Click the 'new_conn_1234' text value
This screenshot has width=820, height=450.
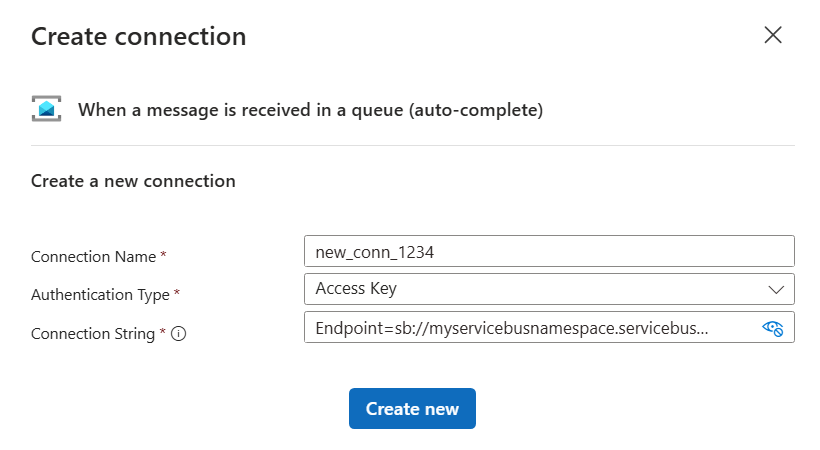click(x=374, y=251)
